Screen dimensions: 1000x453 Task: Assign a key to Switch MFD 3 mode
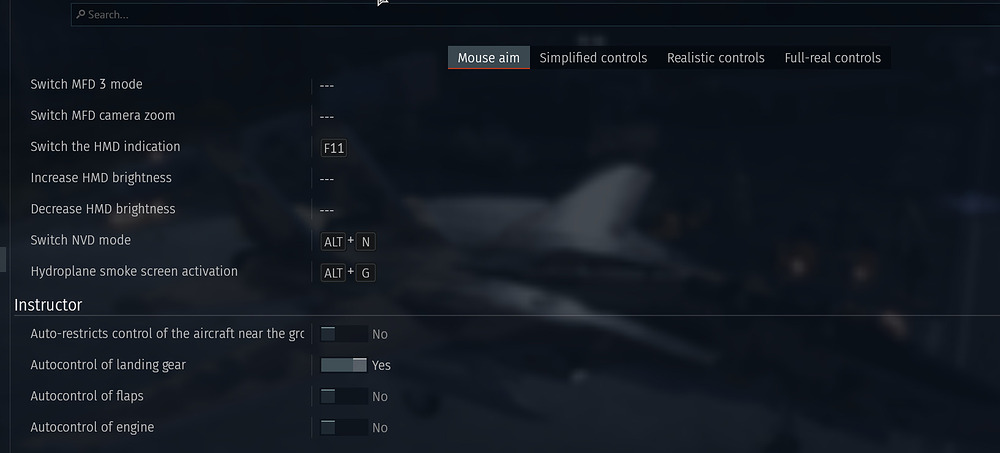327,85
